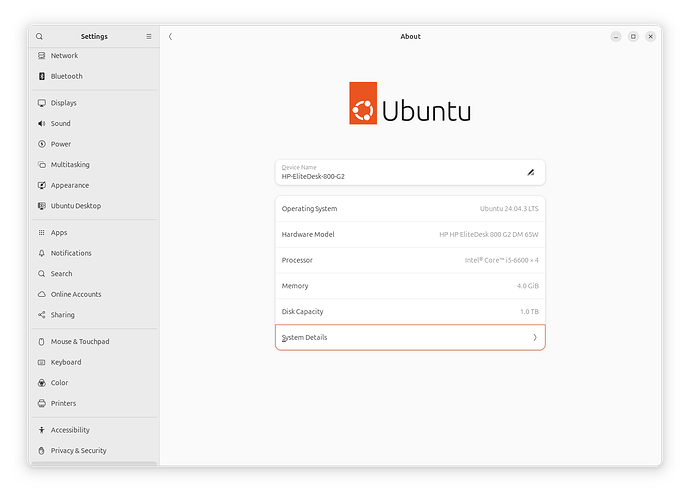Close the Settings window
690x497 pixels.
tap(650, 37)
